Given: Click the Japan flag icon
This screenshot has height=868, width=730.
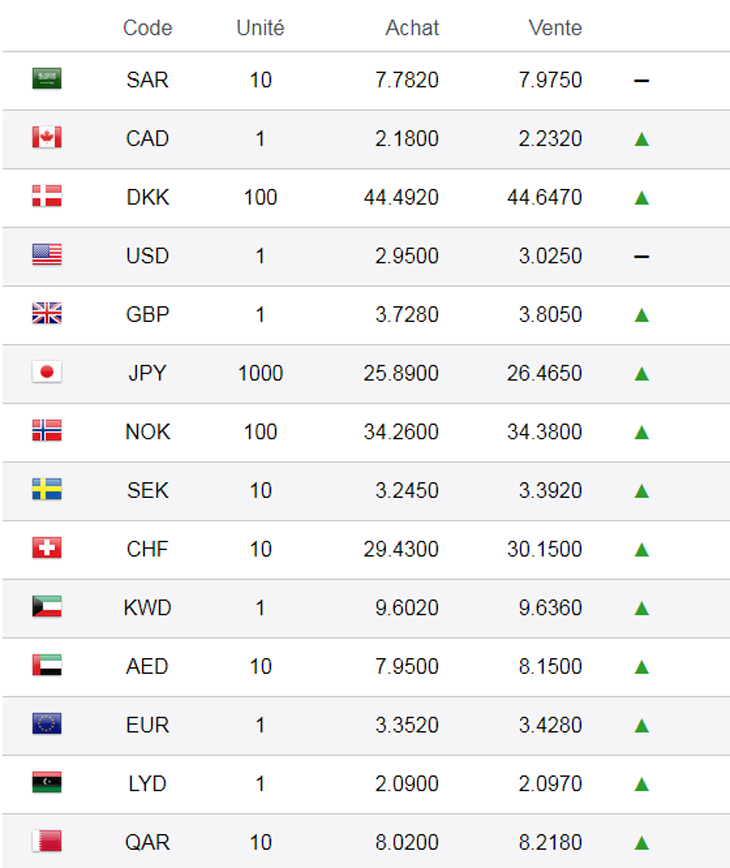Looking at the screenshot, I should click(x=47, y=373).
